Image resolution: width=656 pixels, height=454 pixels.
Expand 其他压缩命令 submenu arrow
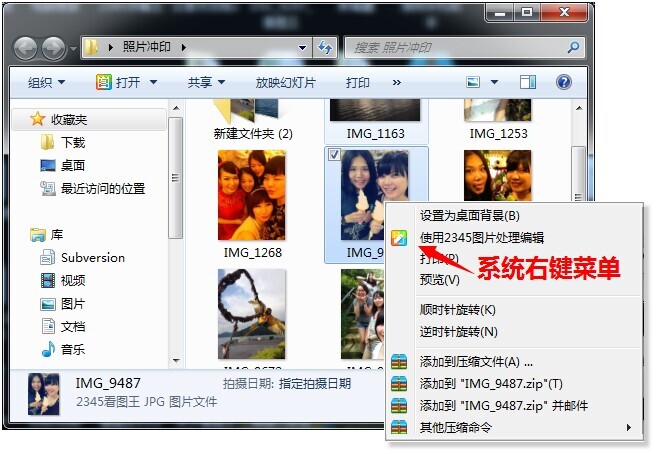(x=629, y=428)
